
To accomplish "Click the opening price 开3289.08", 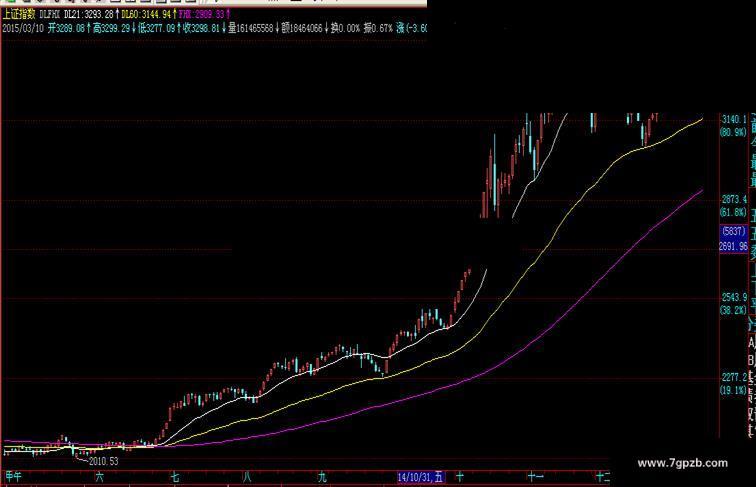I will pos(69,28).
